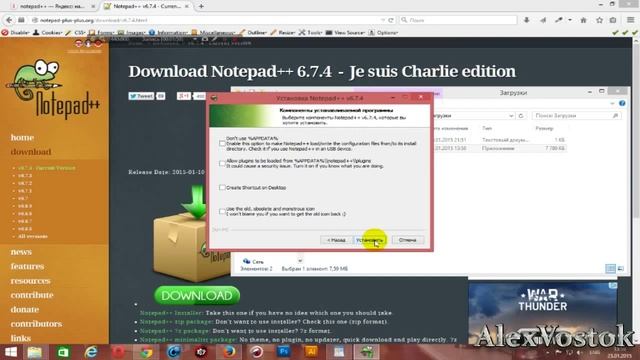Click the "Отмена" cancel button in installer
The width and height of the screenshot is (640, 360).
click(407, 240)
